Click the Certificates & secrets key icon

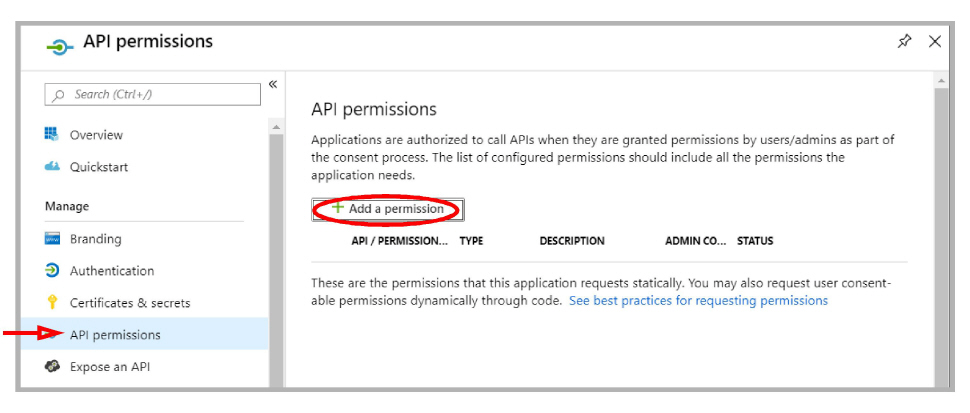click(53, 303)
